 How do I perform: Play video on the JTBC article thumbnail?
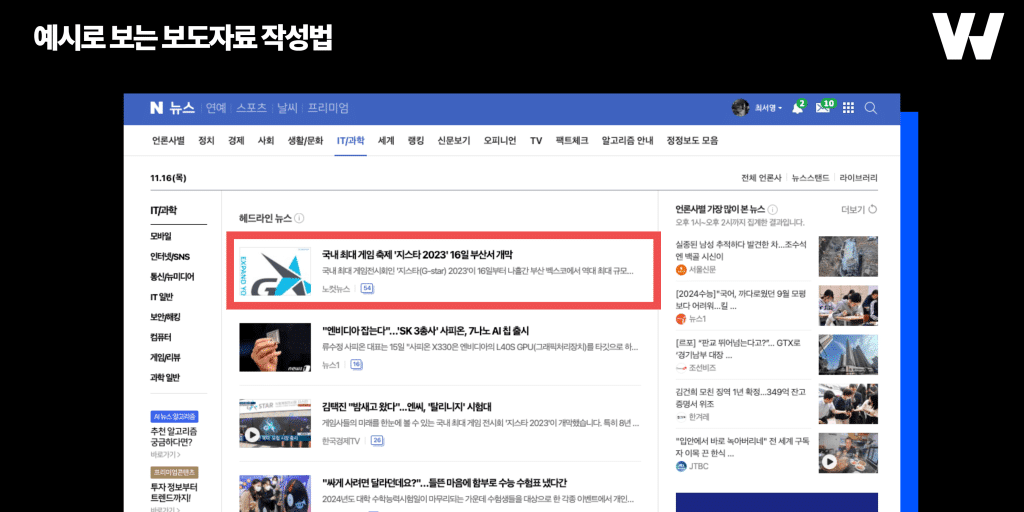coord(829,462)
